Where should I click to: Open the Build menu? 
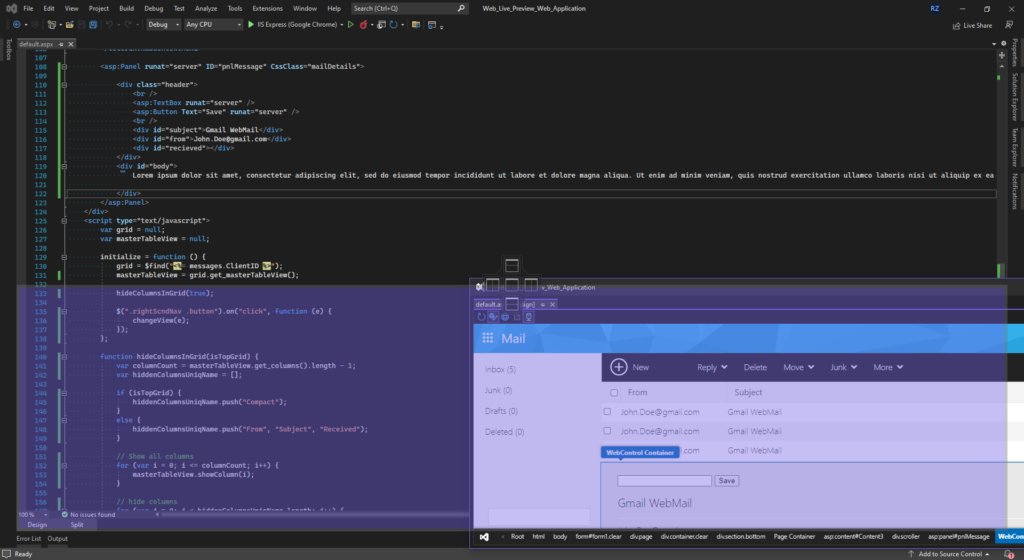click(127, 8)
